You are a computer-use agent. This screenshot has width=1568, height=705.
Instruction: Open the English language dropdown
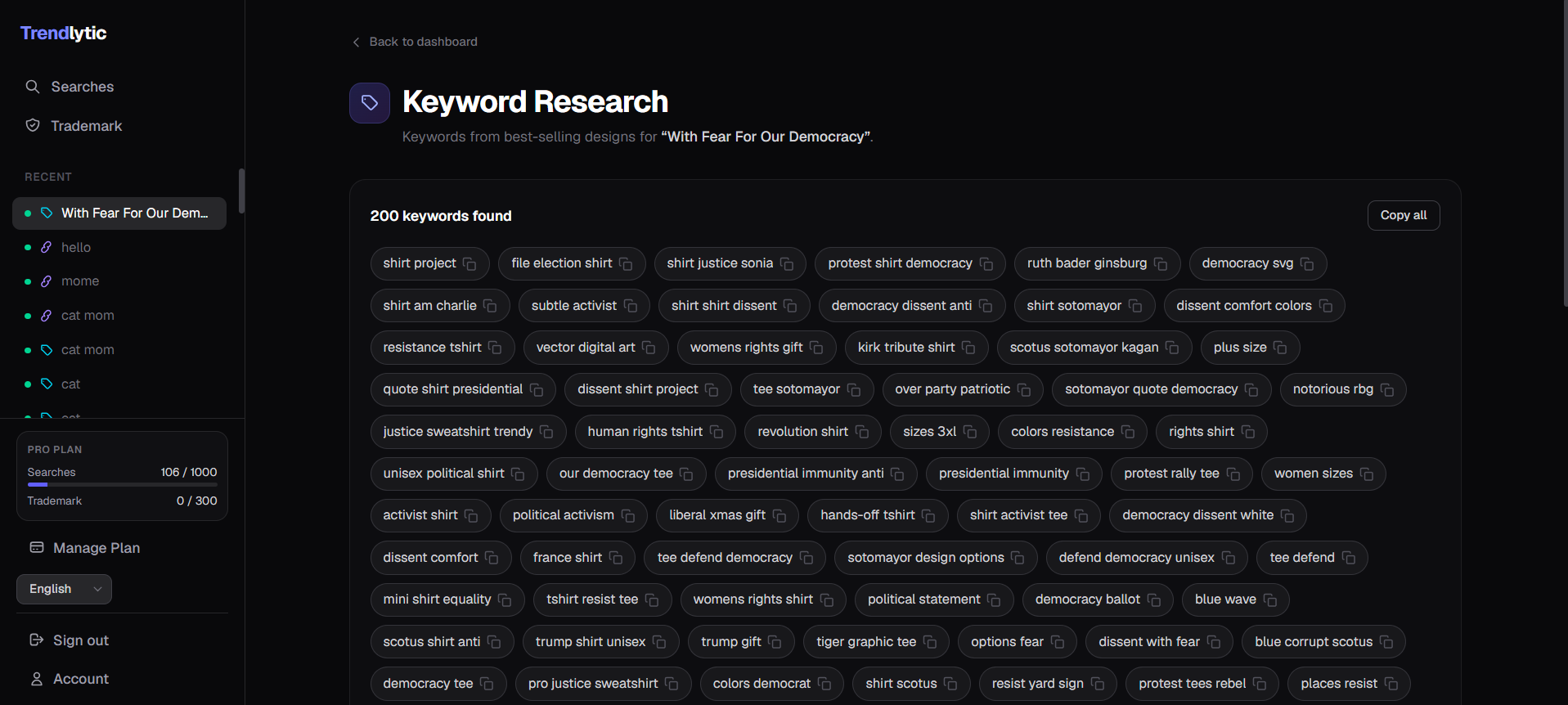(64, 589)
